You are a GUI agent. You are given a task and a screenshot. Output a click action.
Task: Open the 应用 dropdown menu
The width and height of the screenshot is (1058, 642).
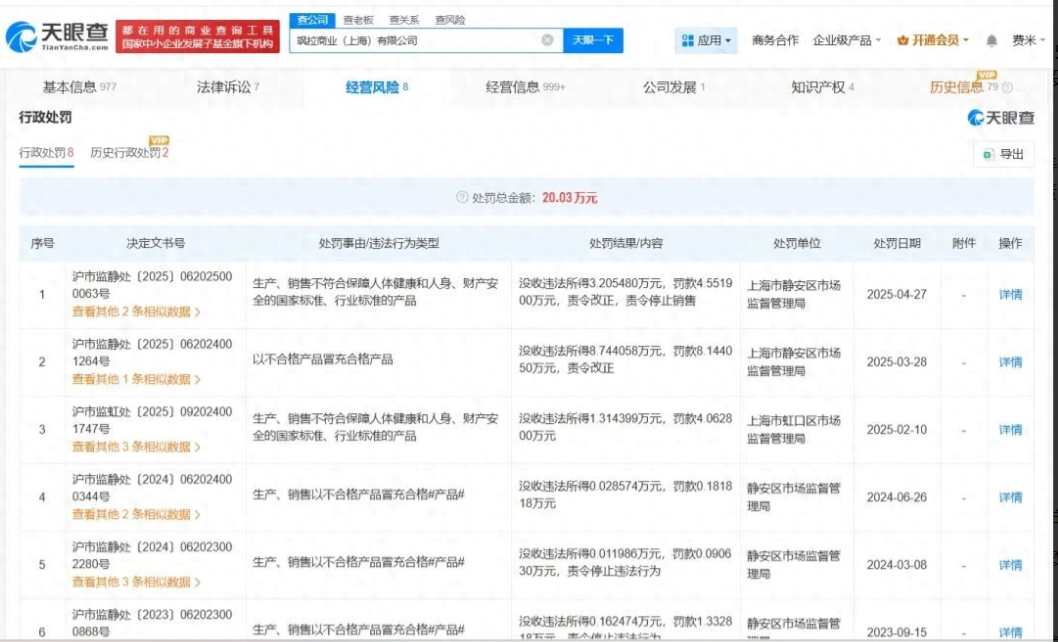pos(707,41)
